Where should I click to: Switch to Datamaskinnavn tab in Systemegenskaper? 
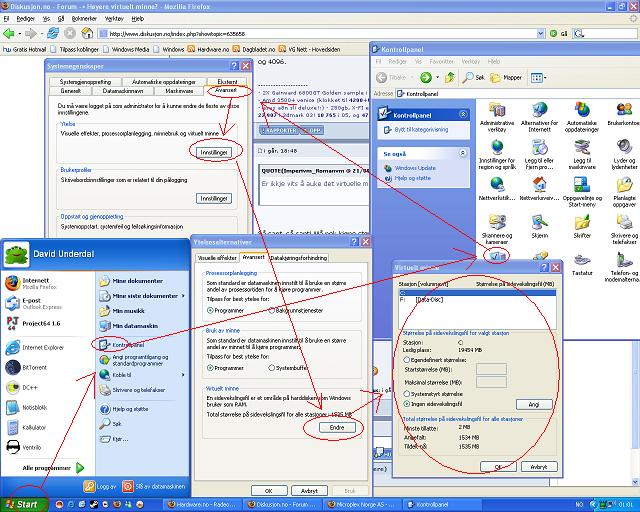pos(123,91)
